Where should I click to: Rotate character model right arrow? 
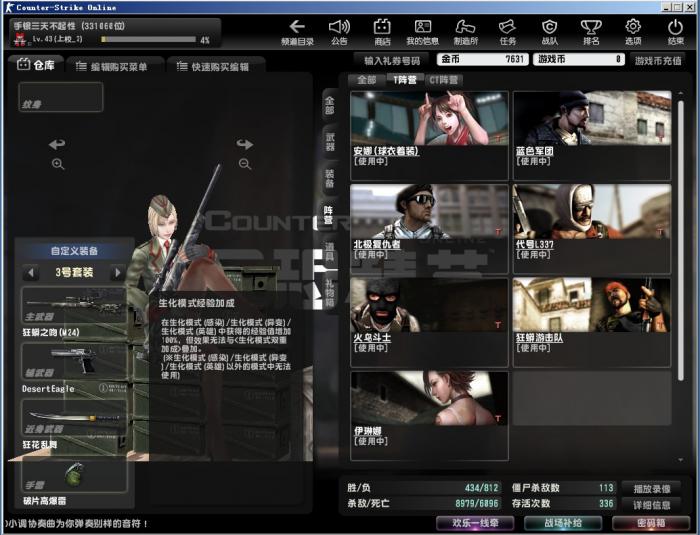click(x=245, y=144)
